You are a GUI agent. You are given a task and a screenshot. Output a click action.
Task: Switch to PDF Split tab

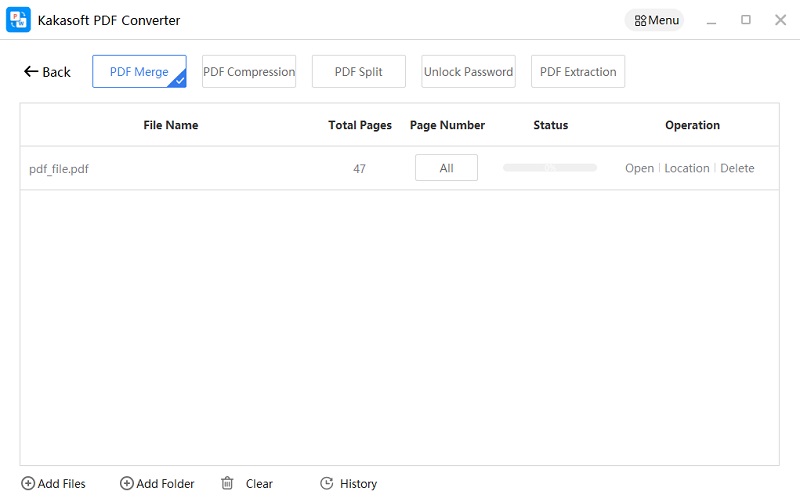[359, 71]
